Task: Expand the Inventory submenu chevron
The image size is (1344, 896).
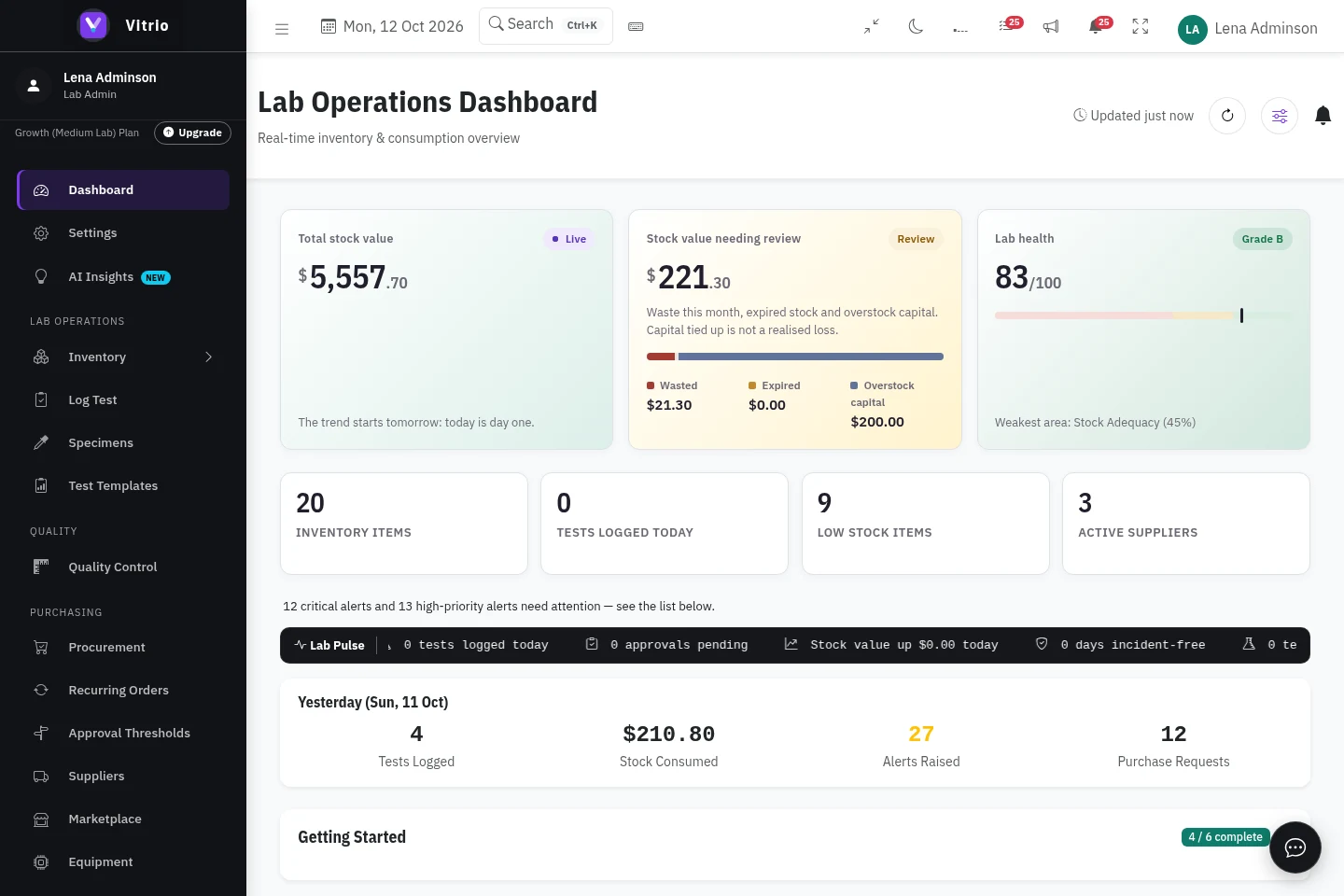Action: pos(209,357)
